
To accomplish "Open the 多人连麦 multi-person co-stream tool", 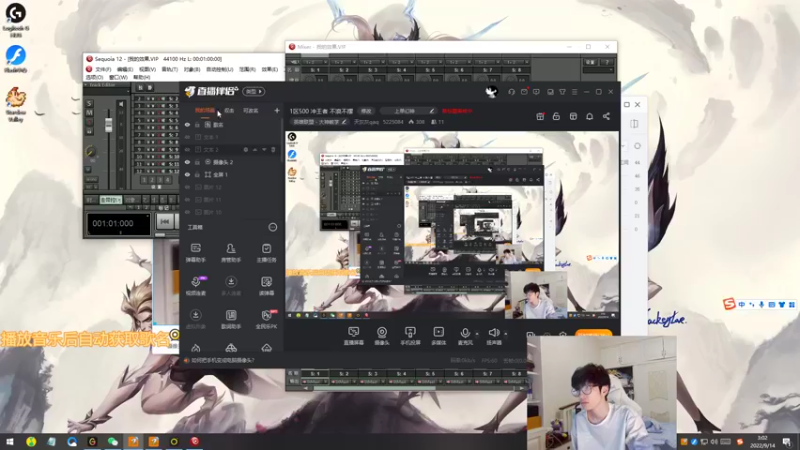I will click(231, 286).
